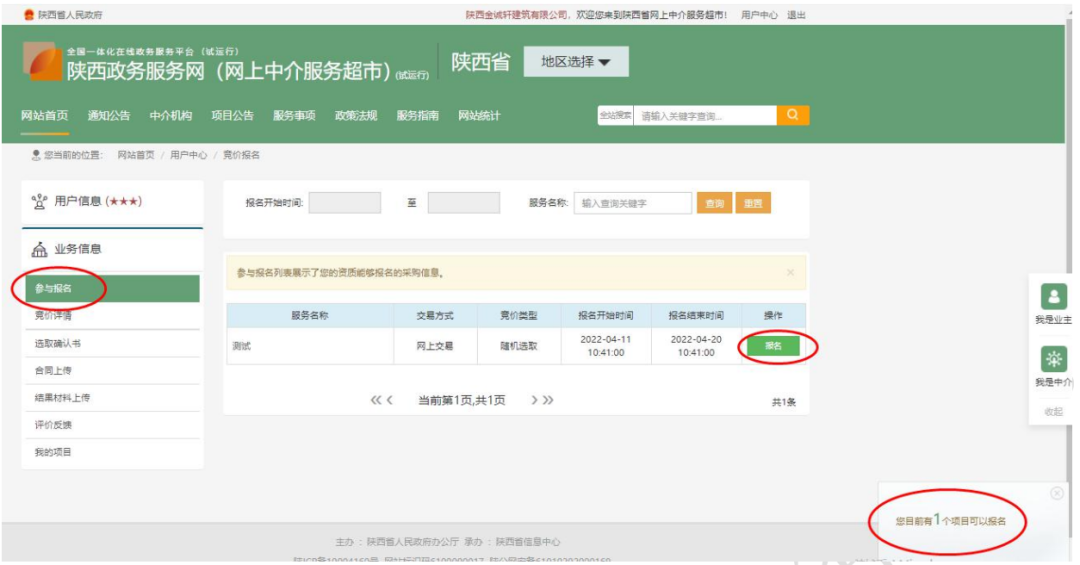Open 用户中心 link in the top bar
The height and width of the screenshot is (565, 1080).
(x=759, y=14)
